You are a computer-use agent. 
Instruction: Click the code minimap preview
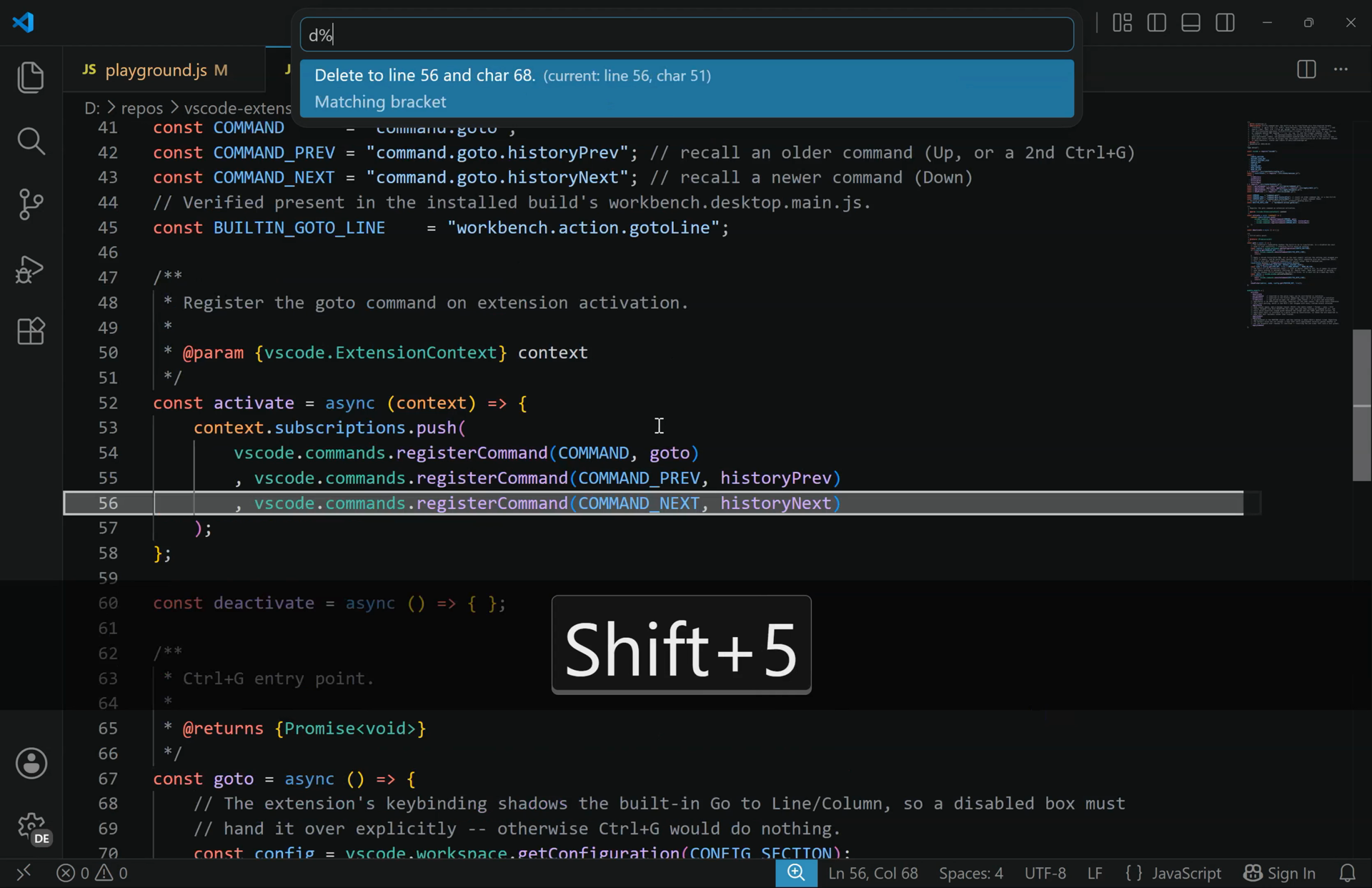(1293, 225)
